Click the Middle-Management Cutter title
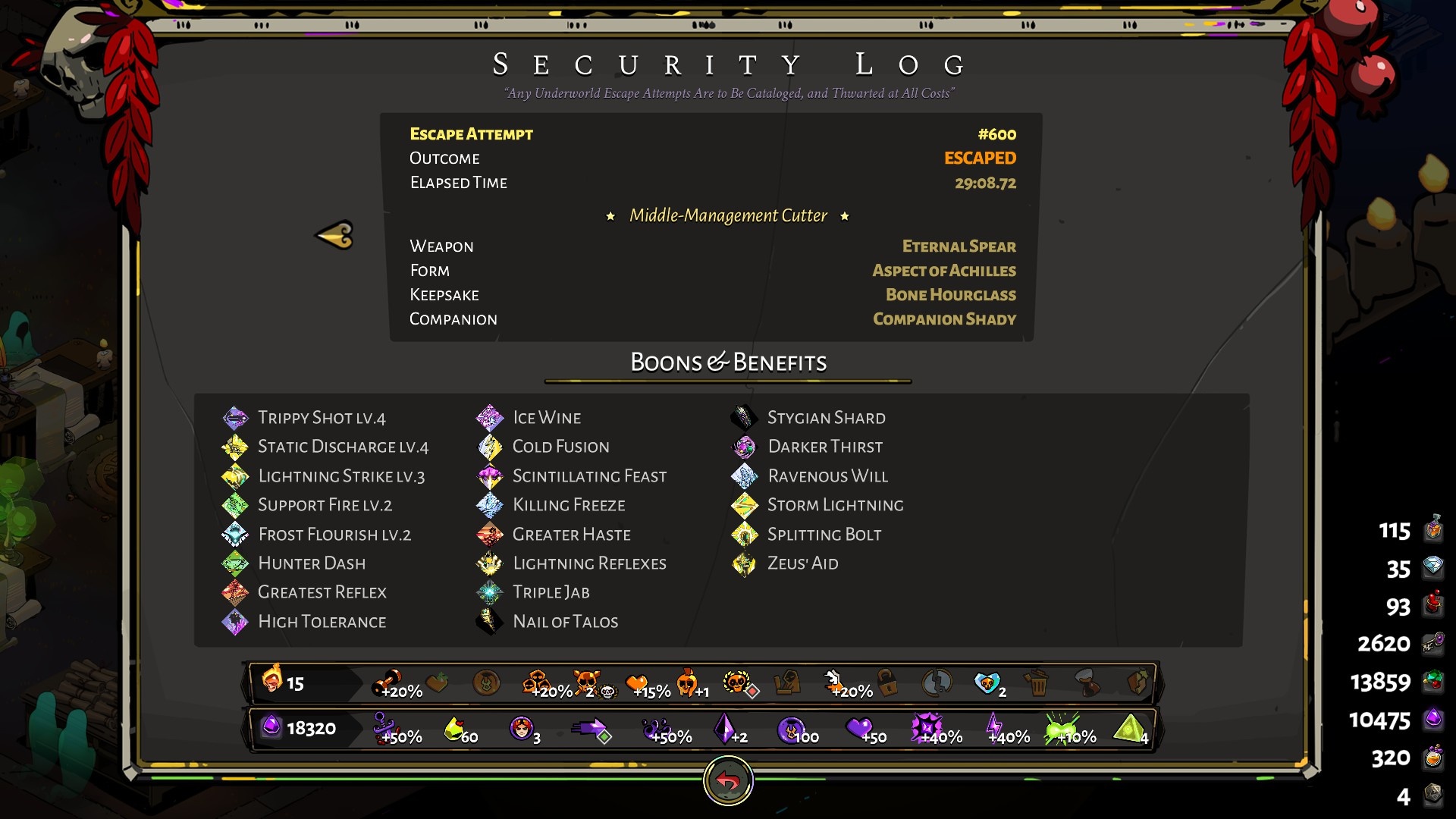The height and width of the screenshot is (819, 1456). 728,215
